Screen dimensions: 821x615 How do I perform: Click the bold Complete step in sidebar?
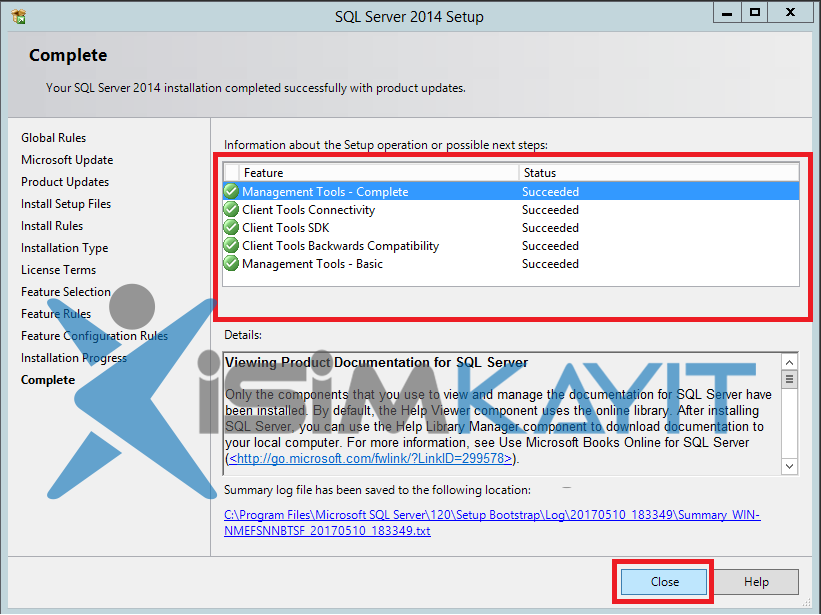[48, 379]
